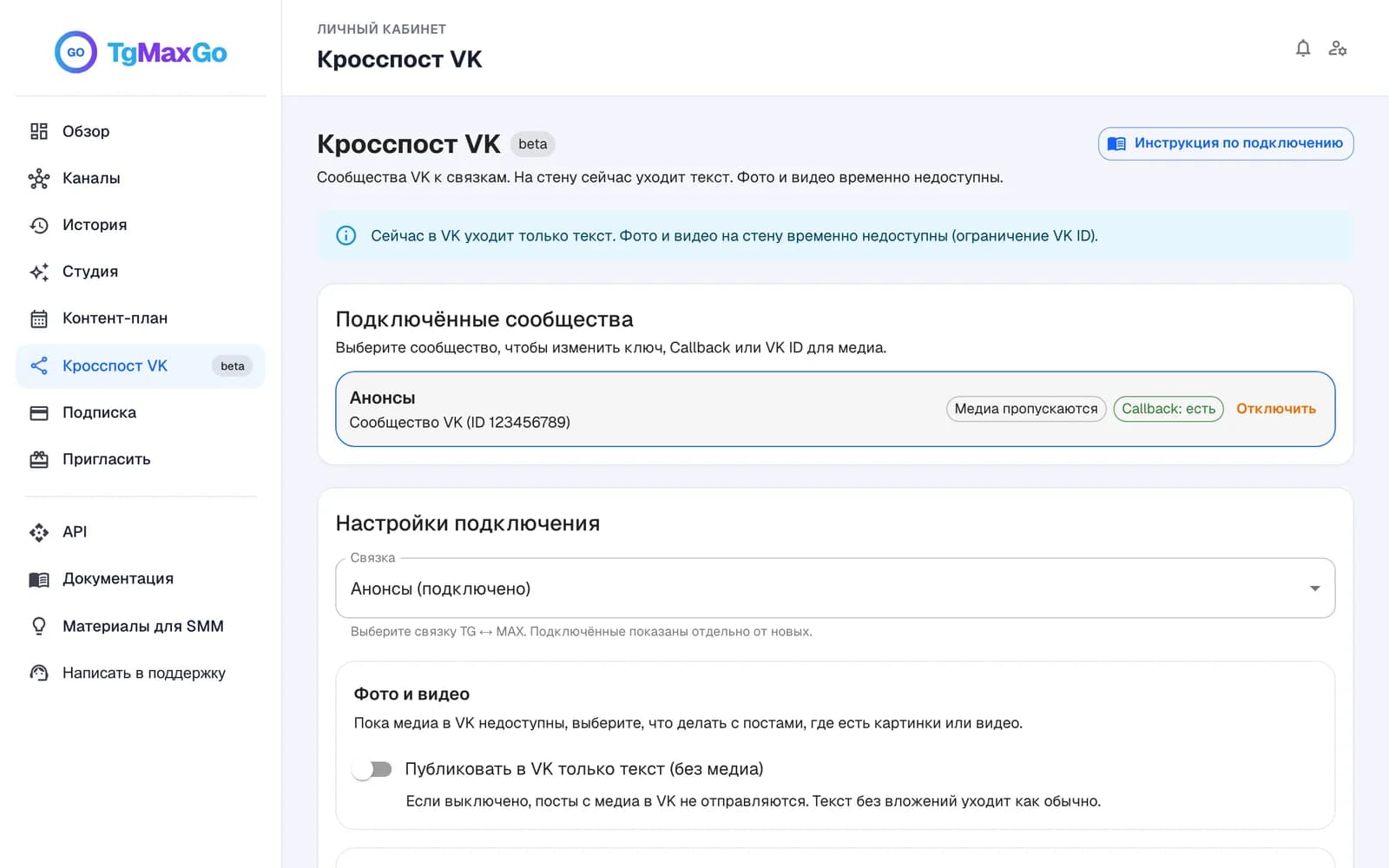This screenshot has height=868, width=1389.
Task: Click ЛИЧНЫЙ КАБИНЕТ header label
Action: point(382,29)
